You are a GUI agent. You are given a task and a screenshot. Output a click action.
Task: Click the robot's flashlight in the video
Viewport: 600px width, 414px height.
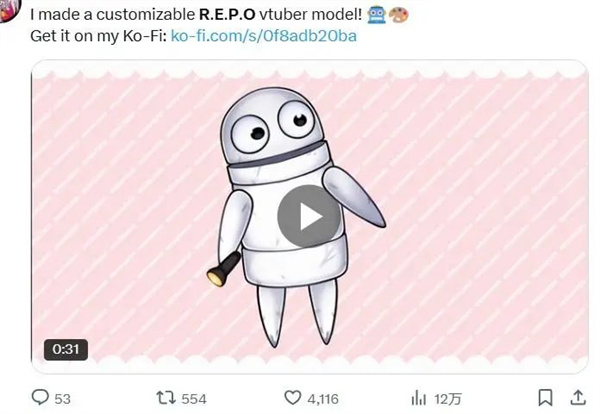click(223, 270)
